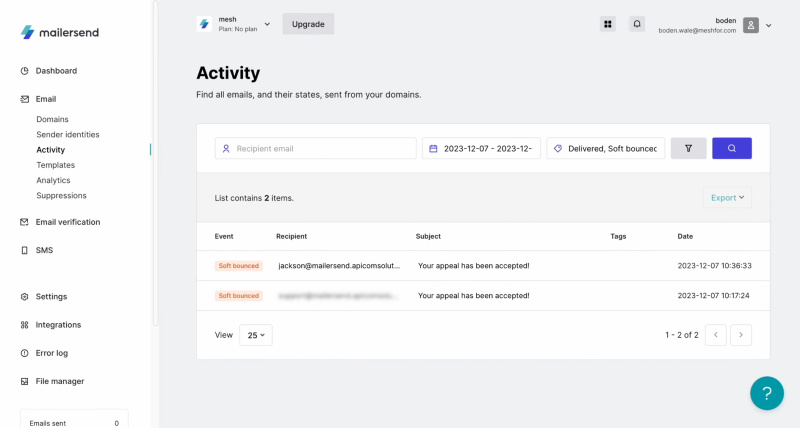The width and height of the screenshot is (800, 428).
Task: Open the apps grid icon
Action: click(x=607, y=24)
